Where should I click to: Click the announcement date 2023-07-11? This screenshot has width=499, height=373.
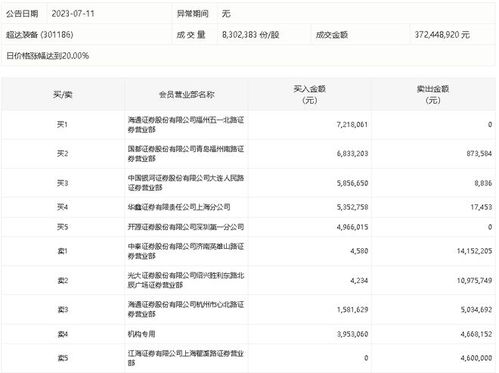73,14
